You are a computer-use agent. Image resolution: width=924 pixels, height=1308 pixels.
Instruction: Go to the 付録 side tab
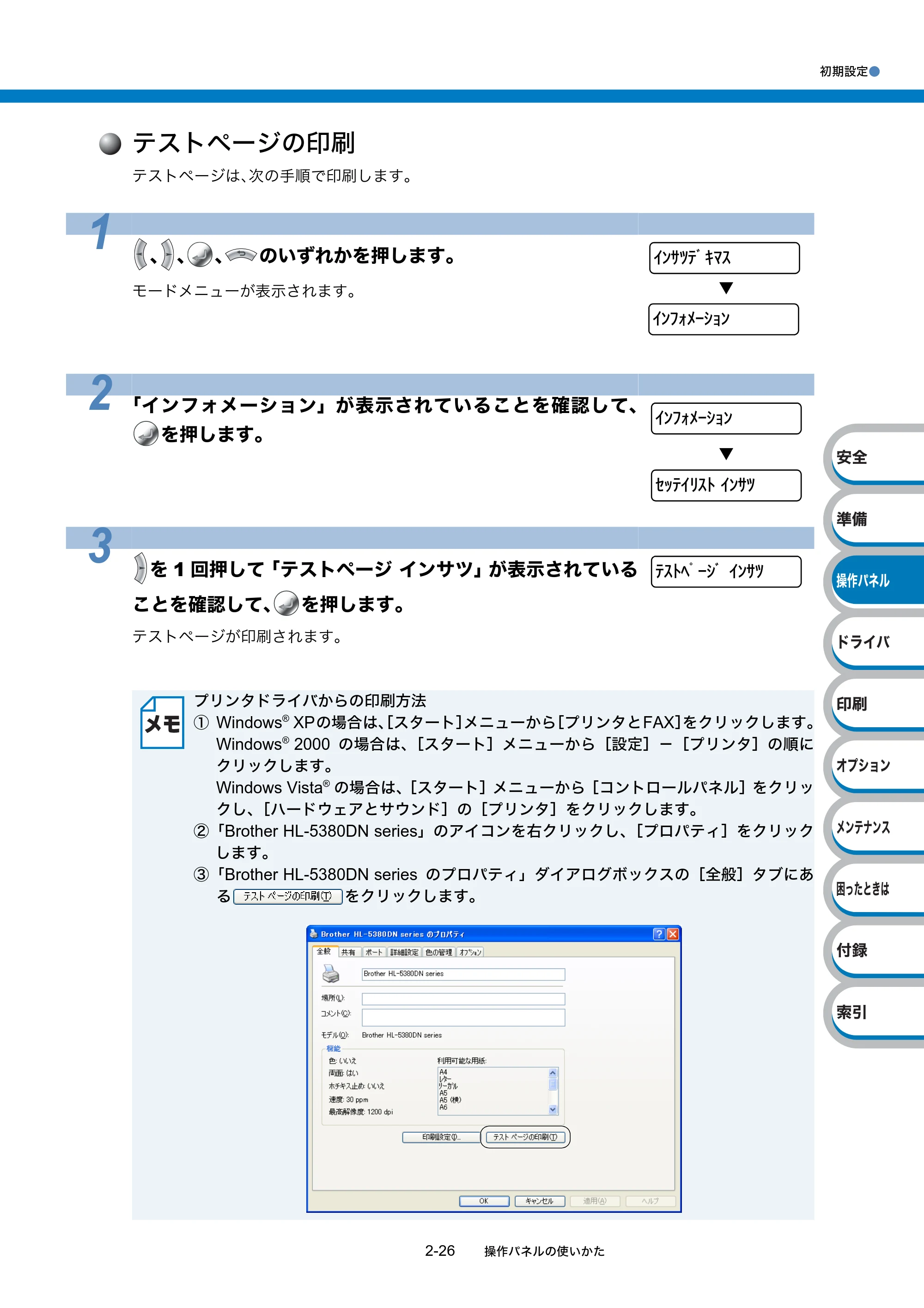click(x=877, y=950)
